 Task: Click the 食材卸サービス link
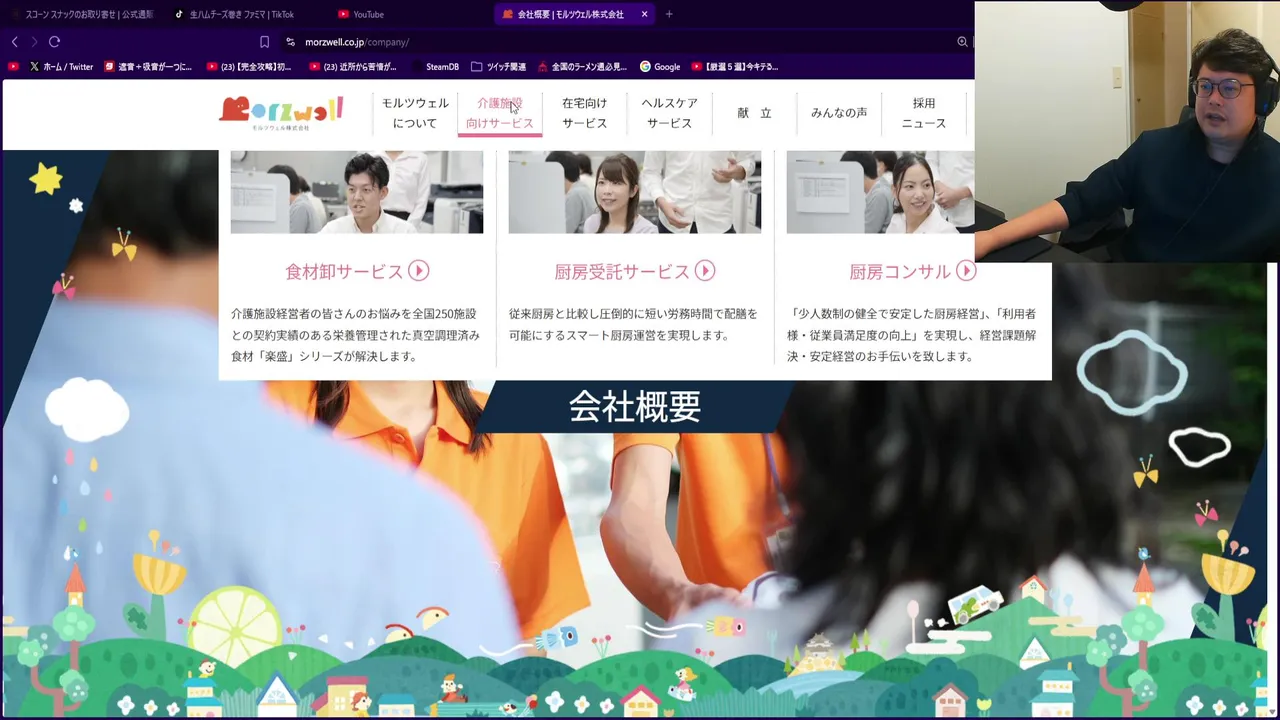tap(344, 271)
